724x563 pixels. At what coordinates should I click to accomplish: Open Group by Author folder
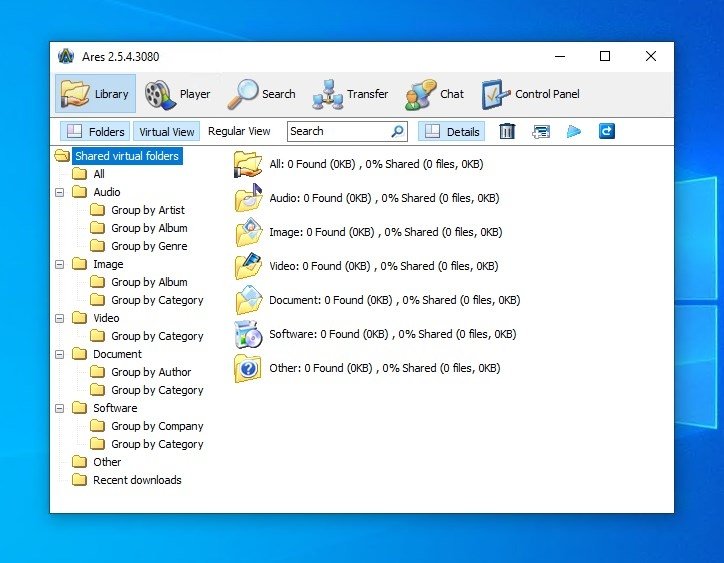[151, 372]
